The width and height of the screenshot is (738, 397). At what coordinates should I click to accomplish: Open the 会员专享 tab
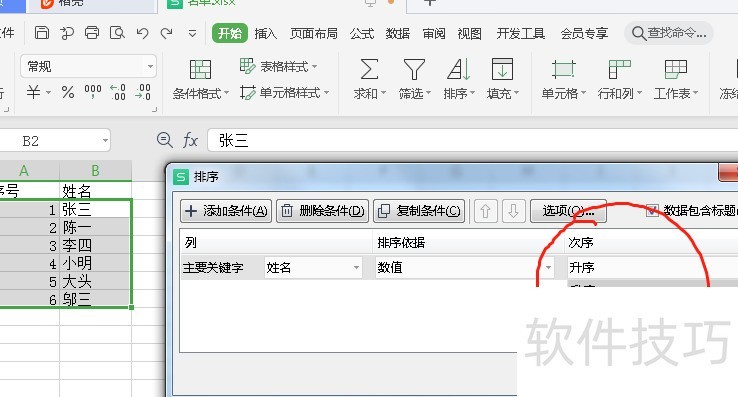click(584, 33)
